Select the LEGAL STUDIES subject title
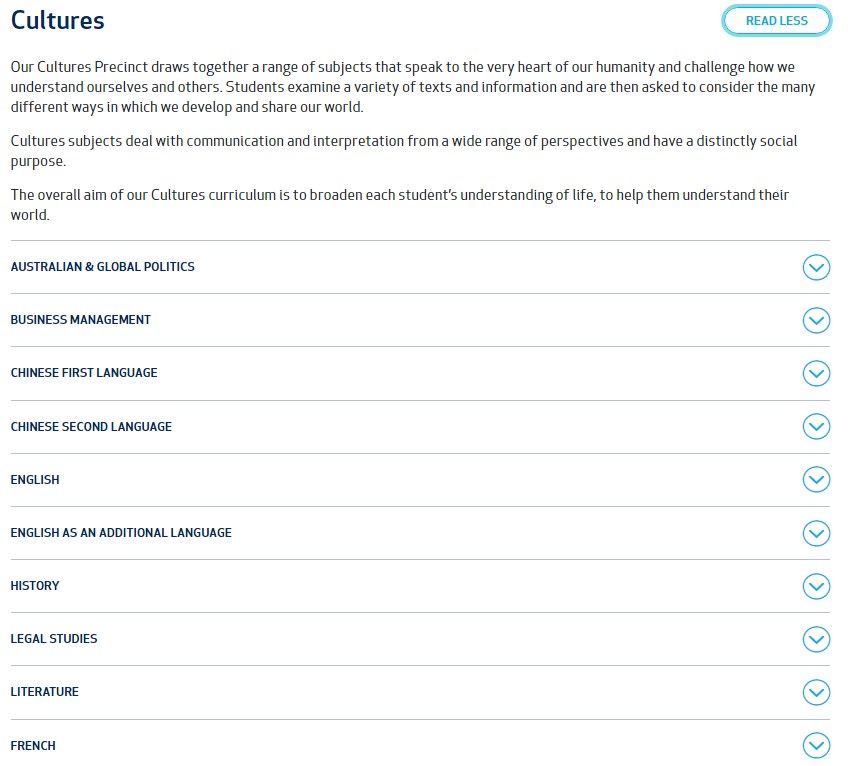 click(54, 639)
